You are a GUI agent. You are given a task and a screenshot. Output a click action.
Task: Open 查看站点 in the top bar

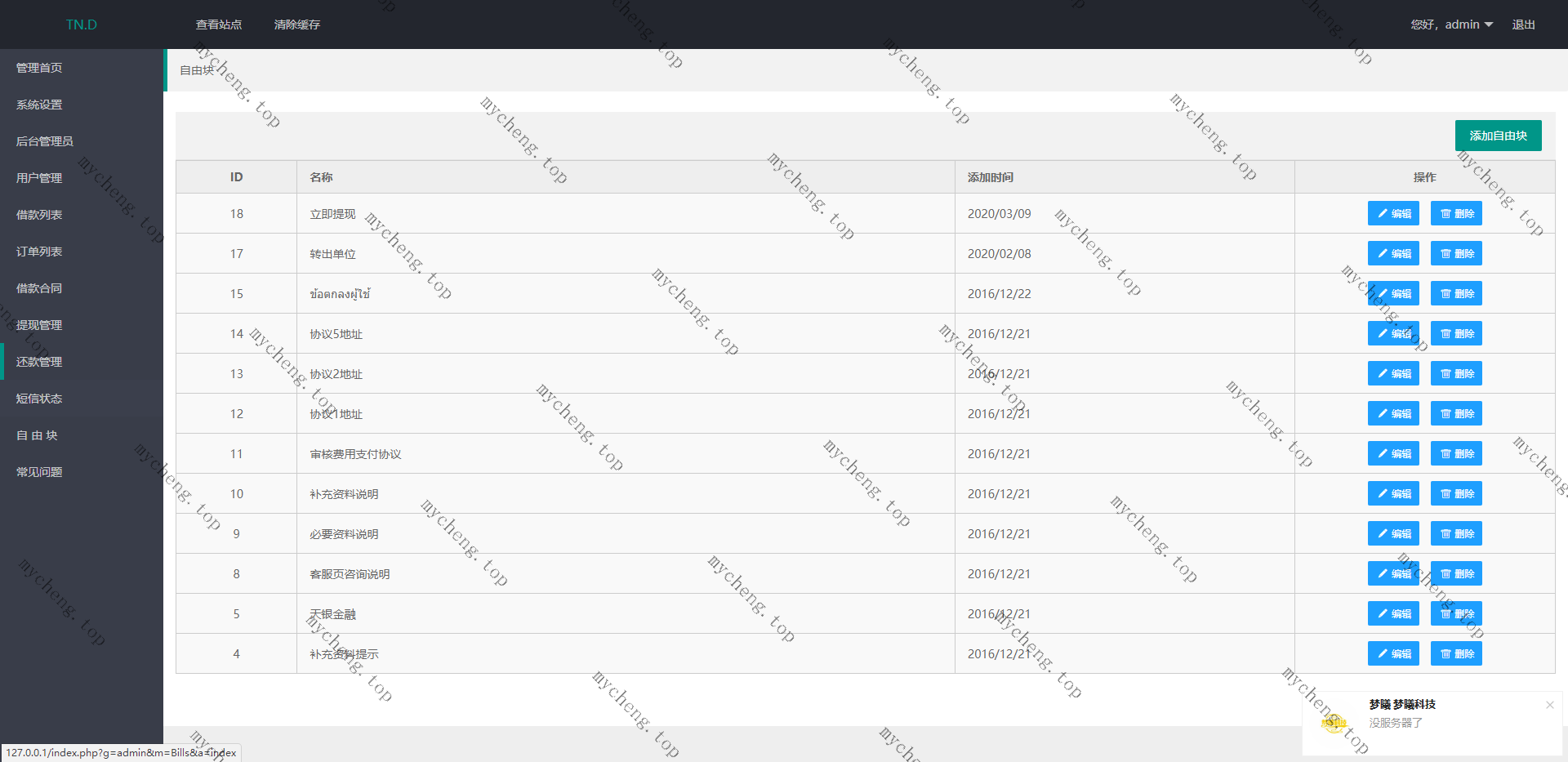(x=219, y=25)
